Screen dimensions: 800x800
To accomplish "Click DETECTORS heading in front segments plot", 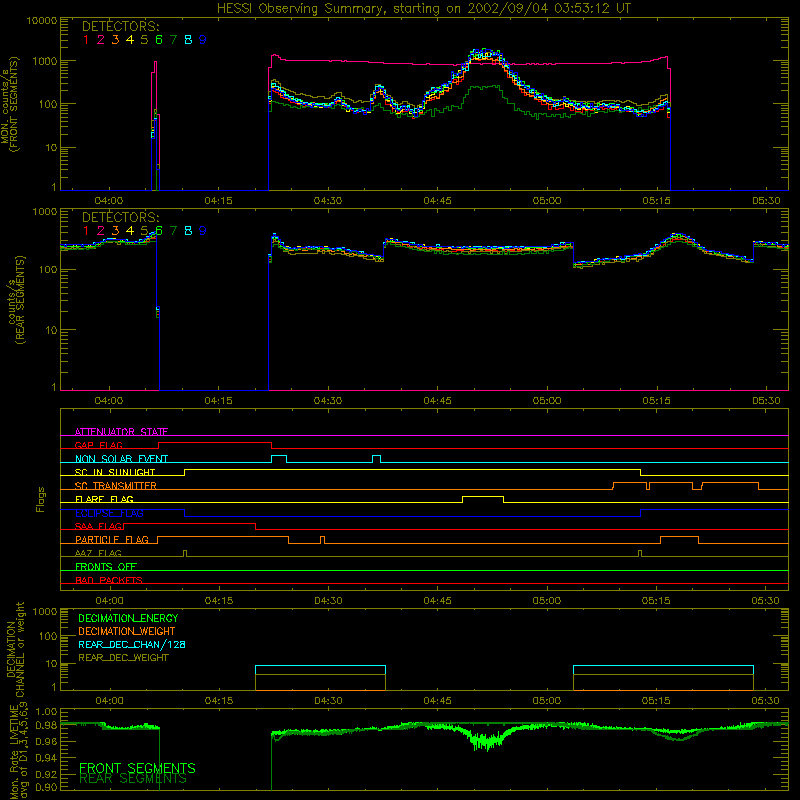I will click(x=120, y=26).
